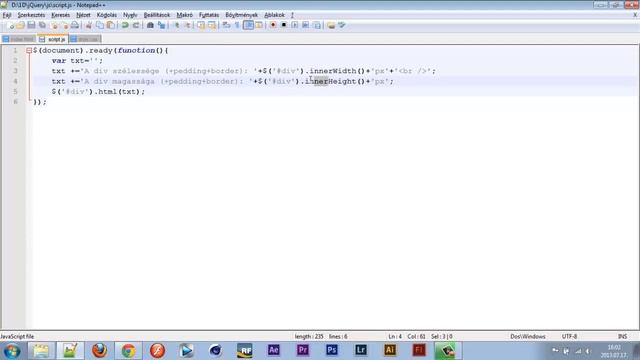Open the system tray volume icon

588,351
